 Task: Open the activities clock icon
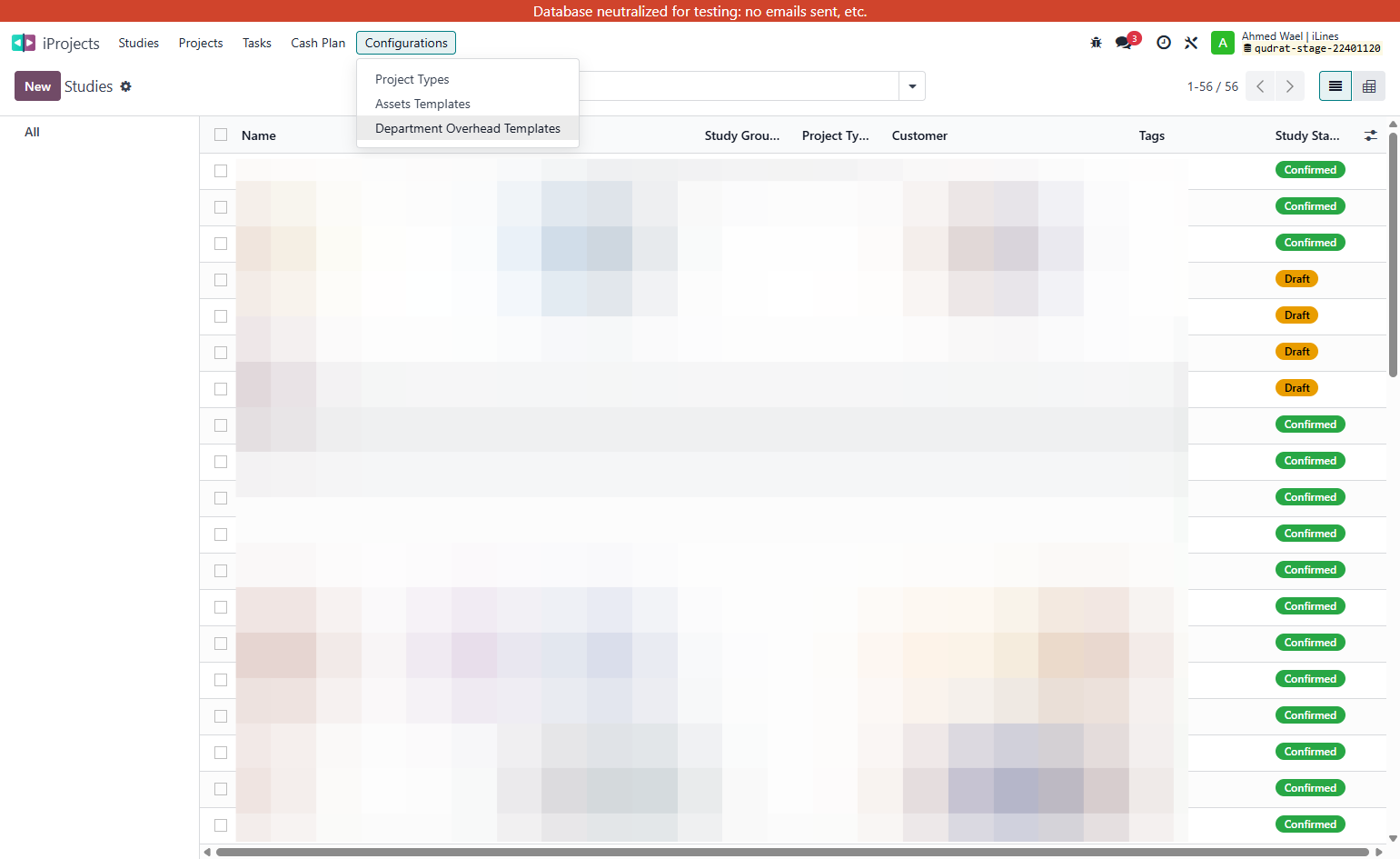click(1164, 43)
